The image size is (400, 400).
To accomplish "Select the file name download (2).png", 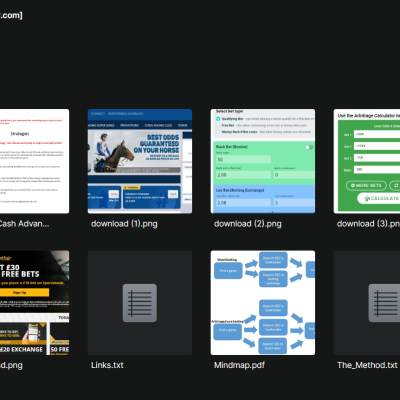I will [x=248, y=224].
